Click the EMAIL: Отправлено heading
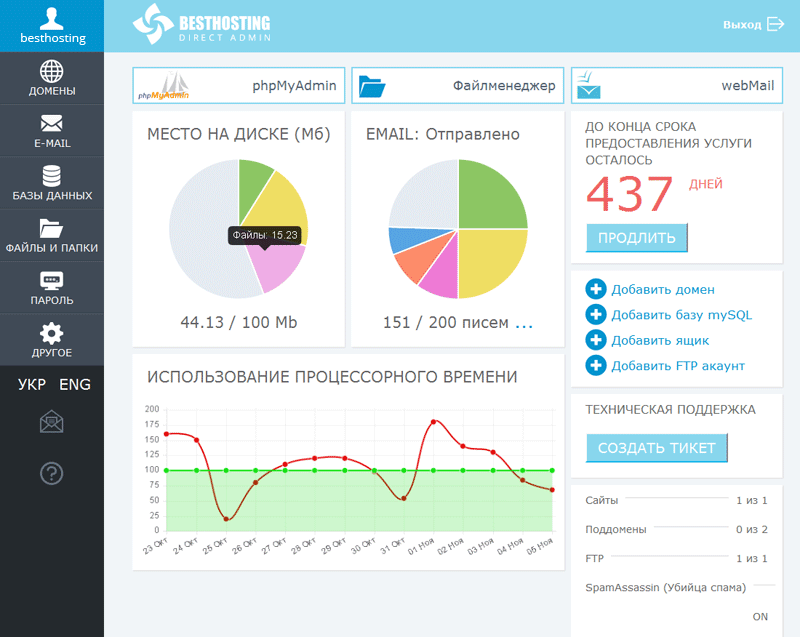 tap(443, 134)
